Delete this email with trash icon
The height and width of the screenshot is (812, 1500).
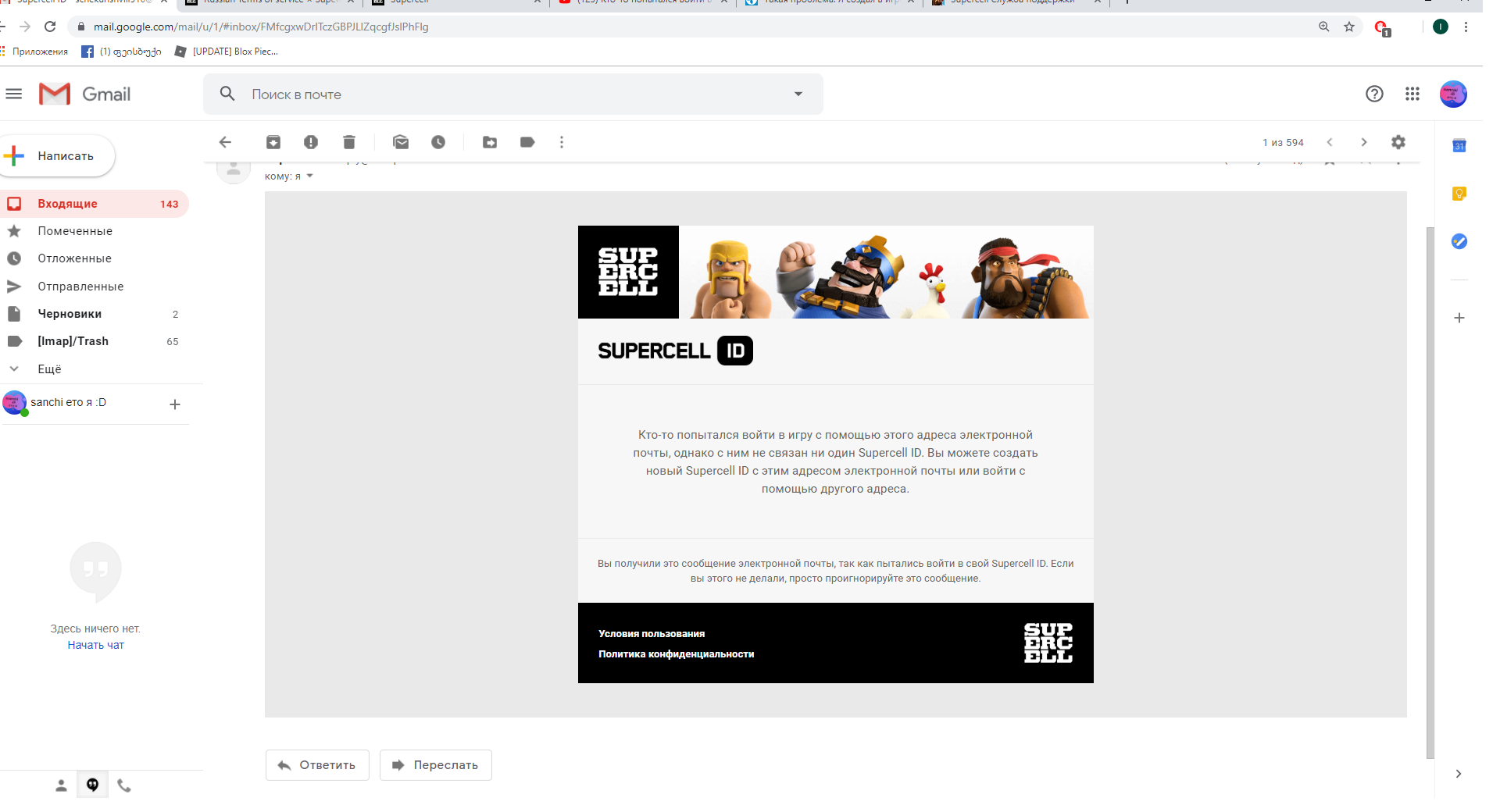[x=349, y=142]
